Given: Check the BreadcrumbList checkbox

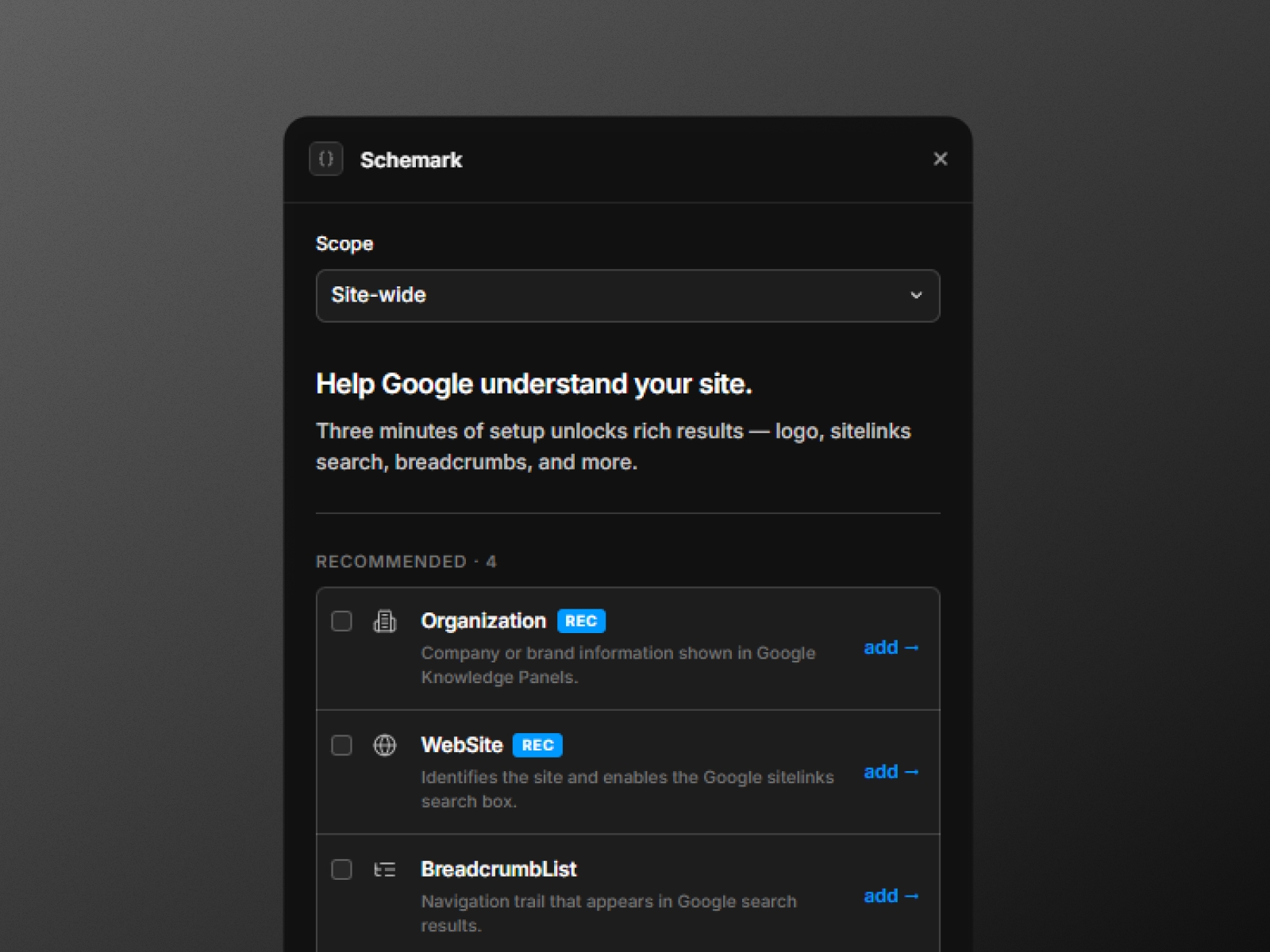Looking at the screenshot, I should 342,869.
